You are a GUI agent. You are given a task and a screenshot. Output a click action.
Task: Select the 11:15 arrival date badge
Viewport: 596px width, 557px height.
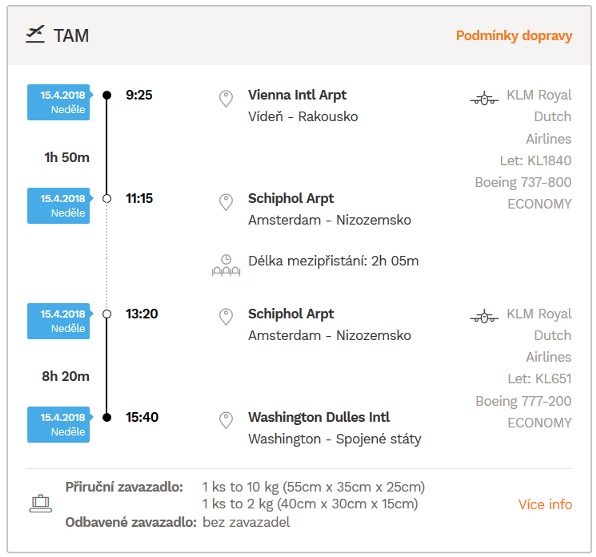click(59, 206)
